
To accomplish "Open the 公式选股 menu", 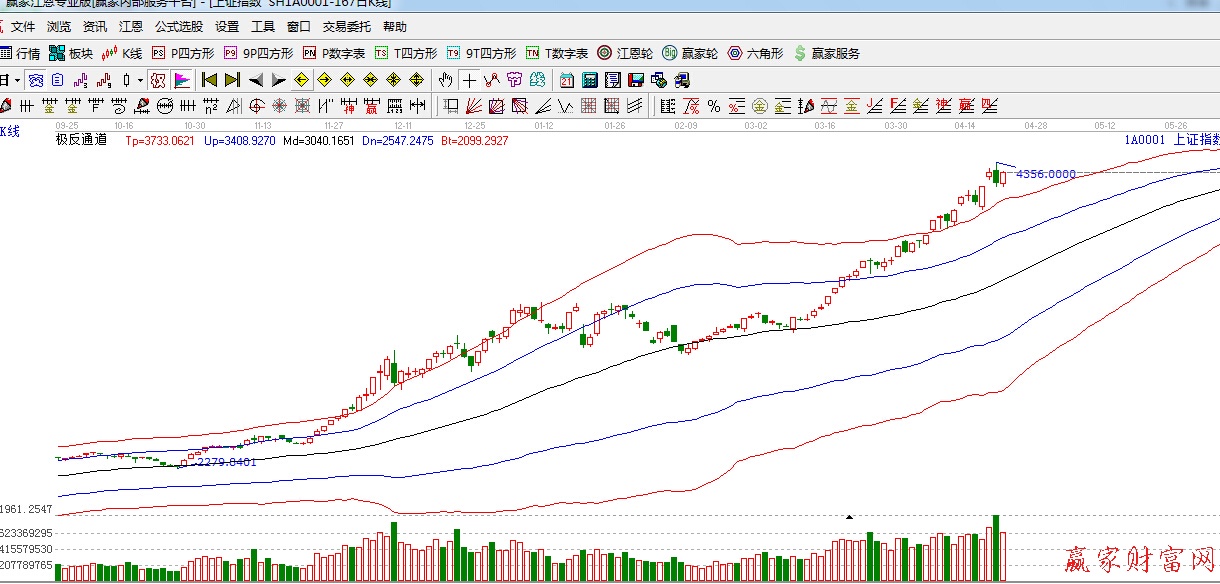I will pyautogui.click(x=178, y=27).
